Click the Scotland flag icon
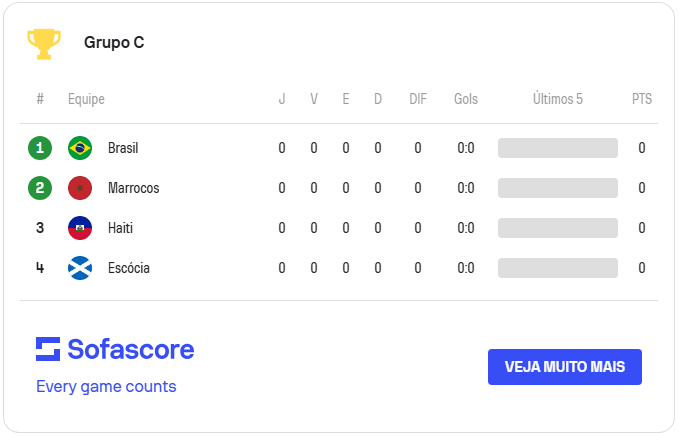 (x=80, y=268)
